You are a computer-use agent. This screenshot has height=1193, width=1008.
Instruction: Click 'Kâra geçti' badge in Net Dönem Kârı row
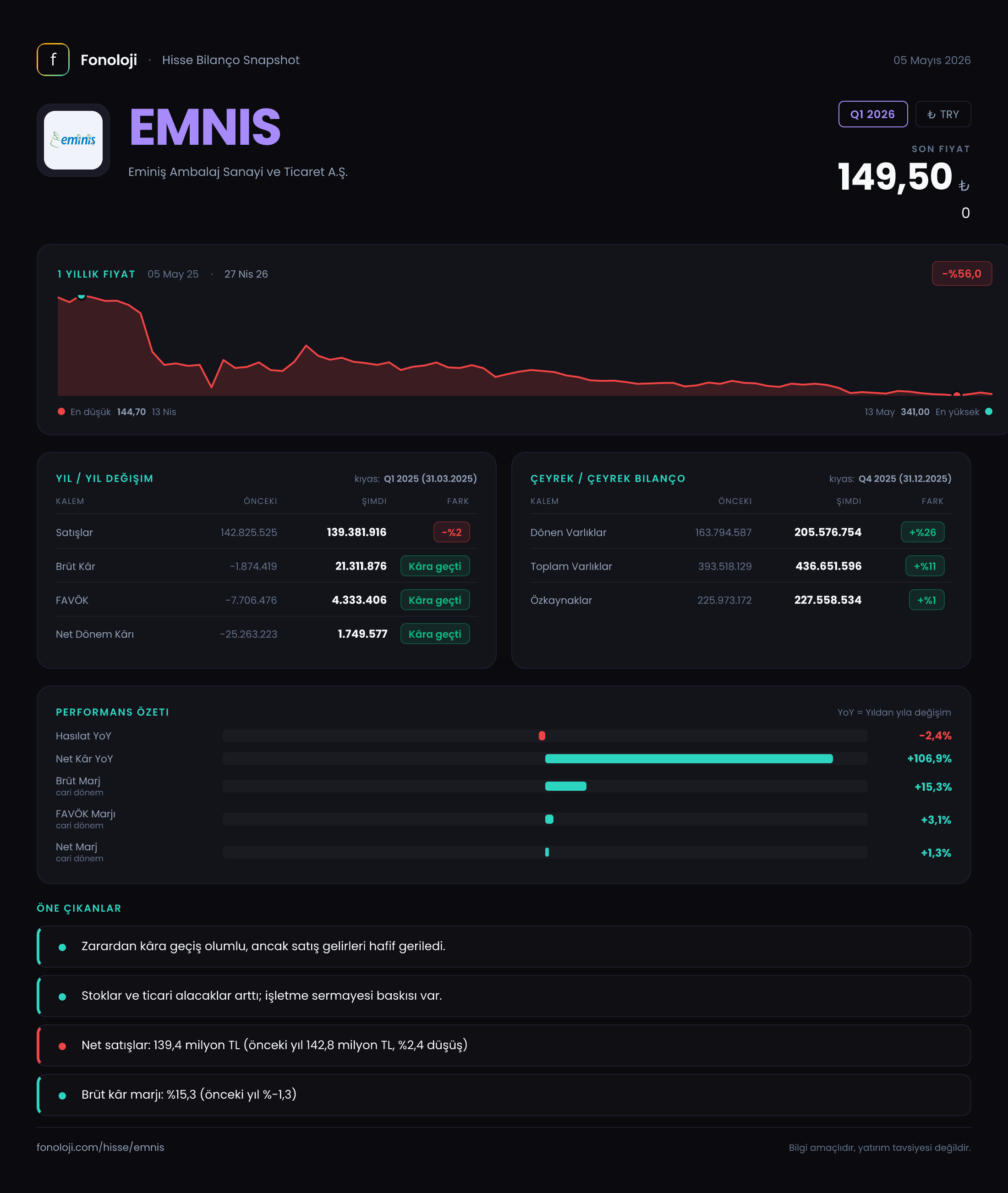(435, 634)
